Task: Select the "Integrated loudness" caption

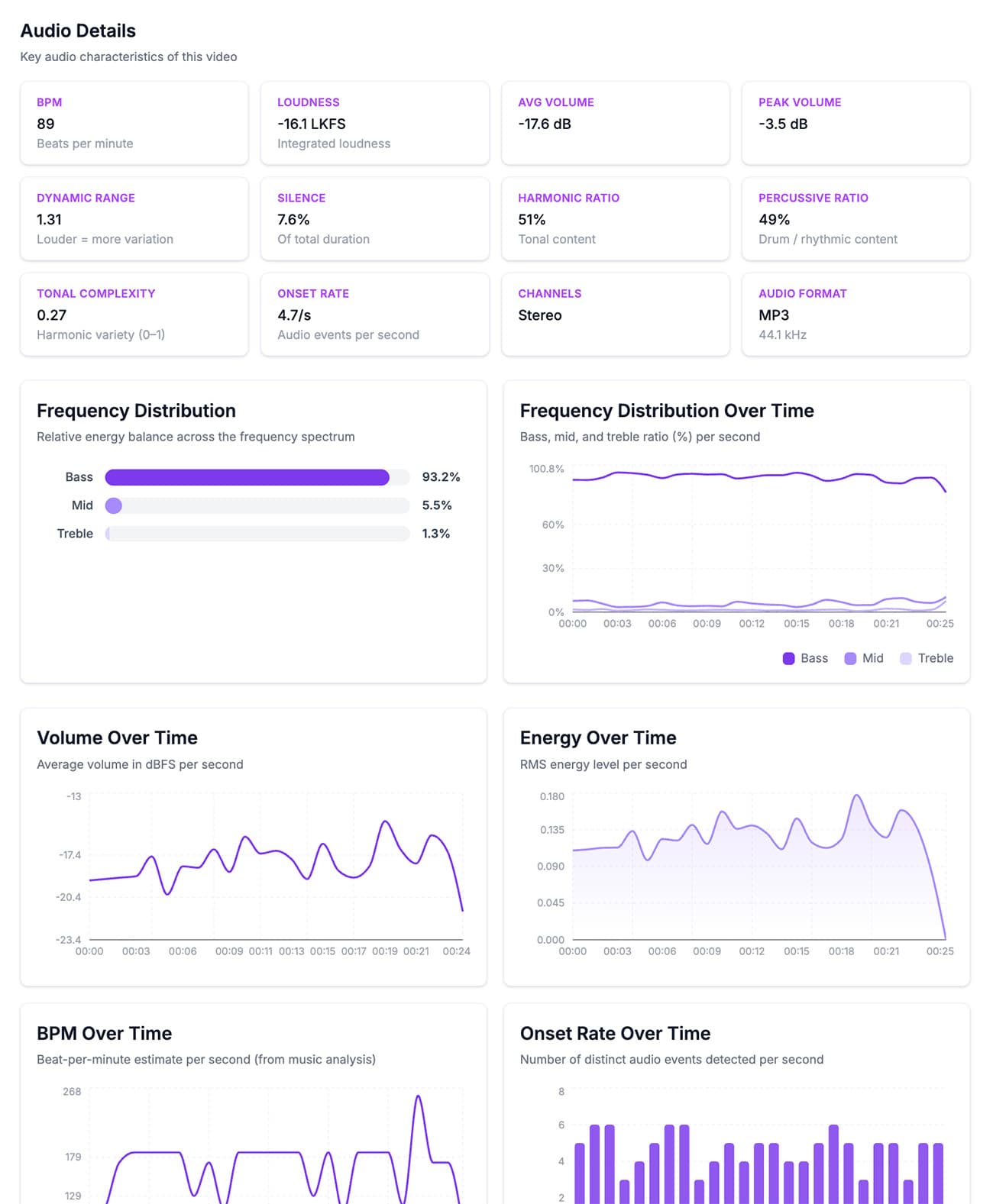Action: tap(334, 144)
